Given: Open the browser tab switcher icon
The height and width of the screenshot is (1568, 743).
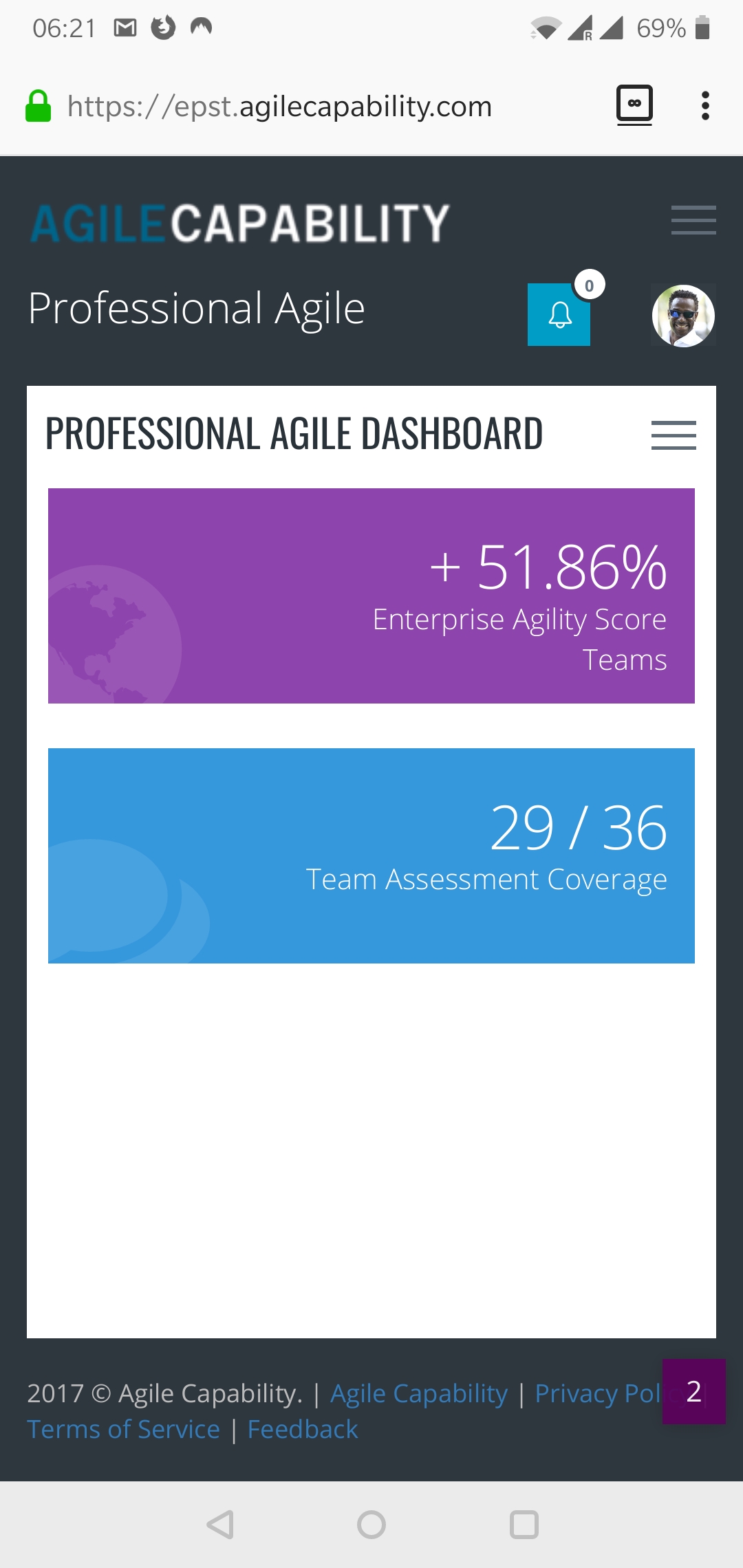Looking at the screenshot, I should [634, 105].
